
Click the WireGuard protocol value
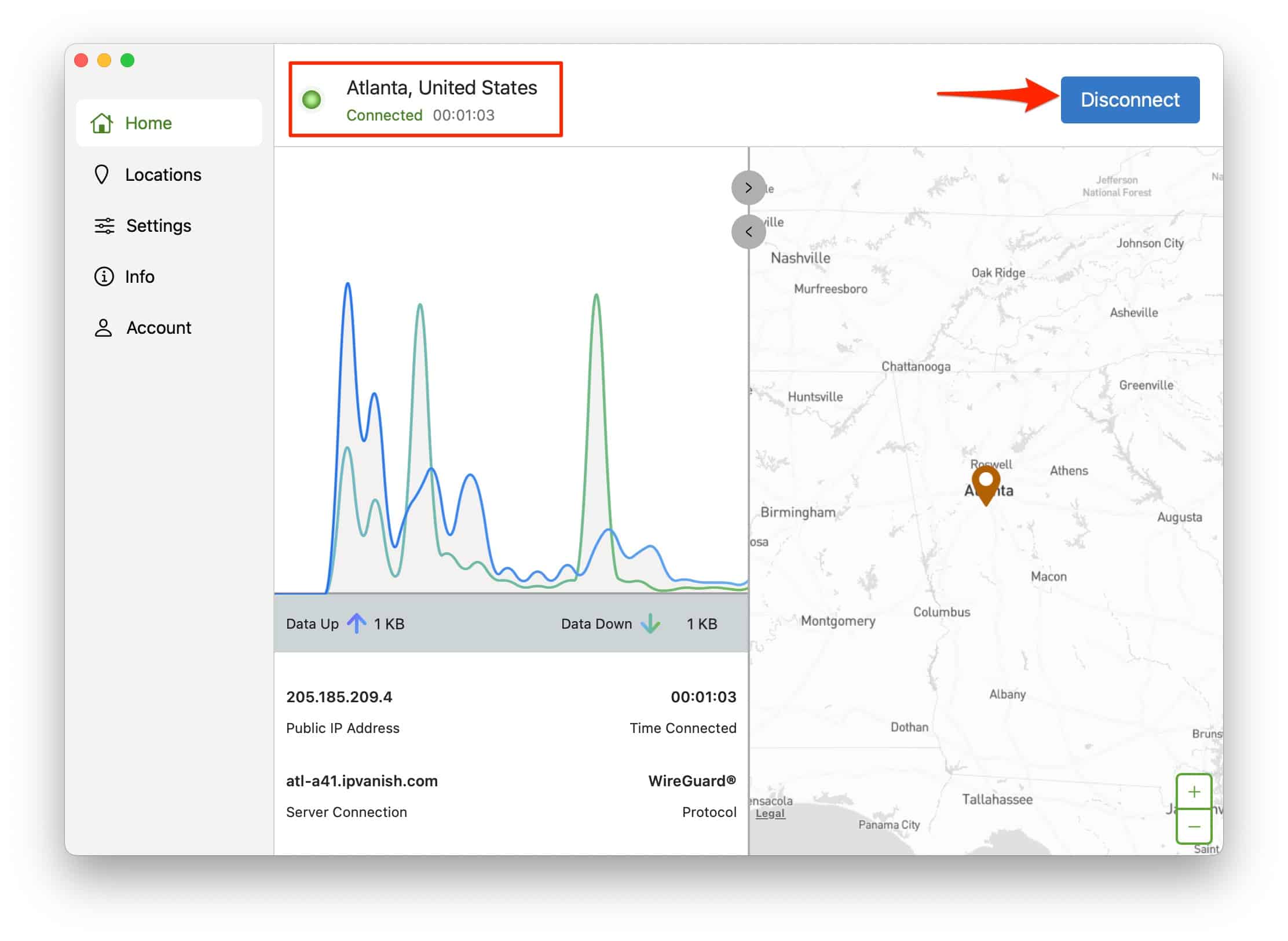pyautogui.click(x=692, y=781)
